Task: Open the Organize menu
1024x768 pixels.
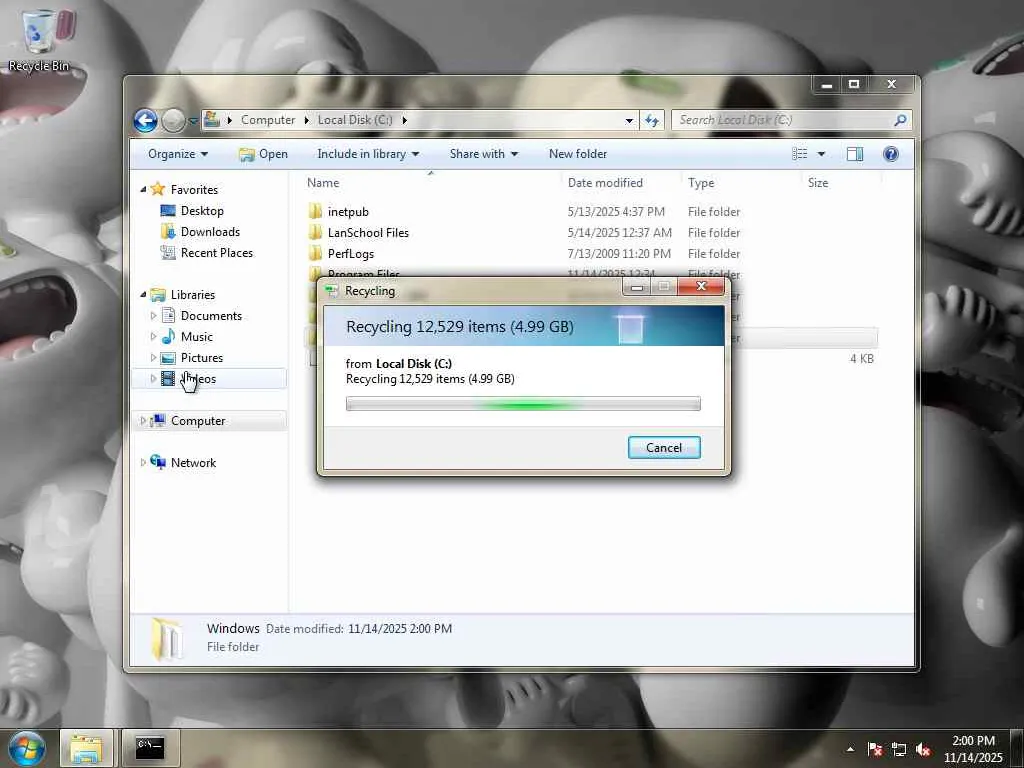Action: [178, 154]
